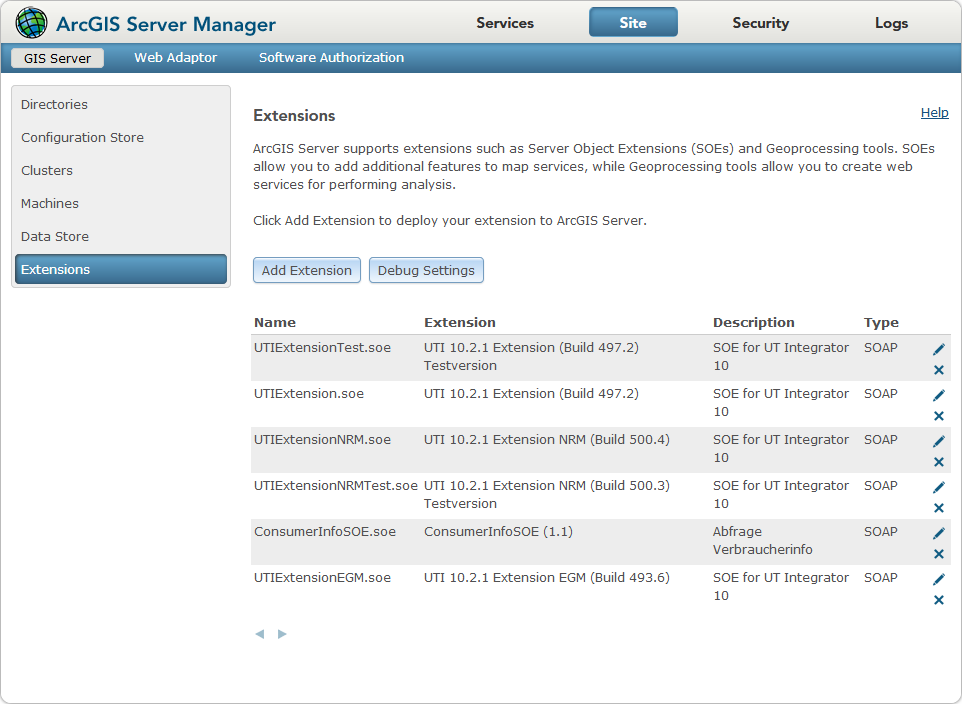
Task: Select the UTIExtensionNRMTest.soe name cell
Action: (x=336, y=485)
